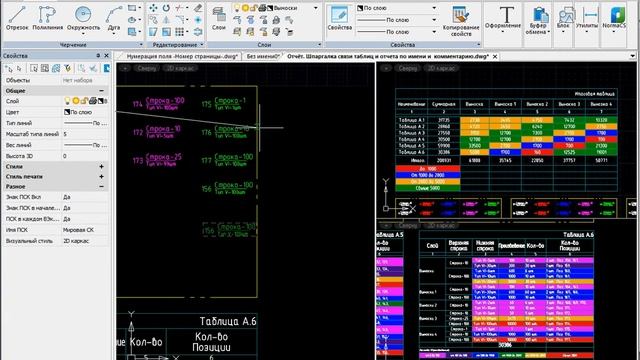
Task: Switch to Отчёт. Шпаргалка связи таблиц tab
Action: point(387,56)
